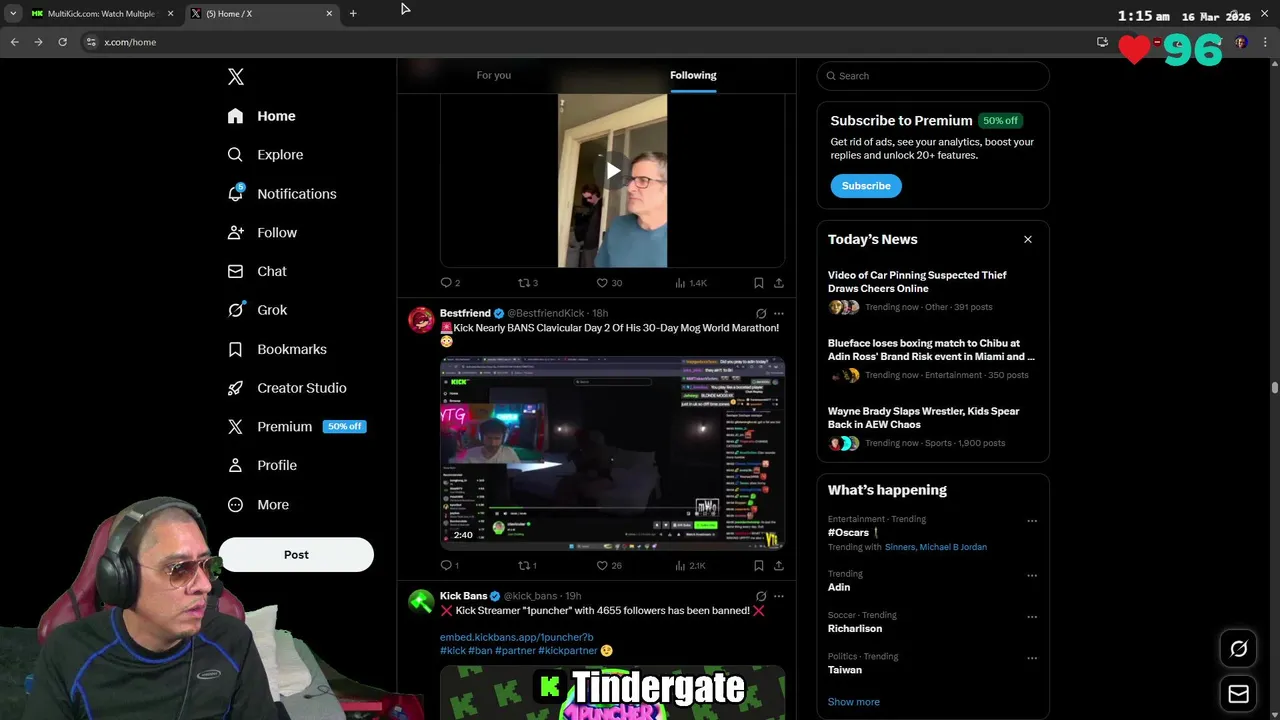Open the Follow page in the sidebar
The image size is (1280, 720).
click(x=263, y=233)
